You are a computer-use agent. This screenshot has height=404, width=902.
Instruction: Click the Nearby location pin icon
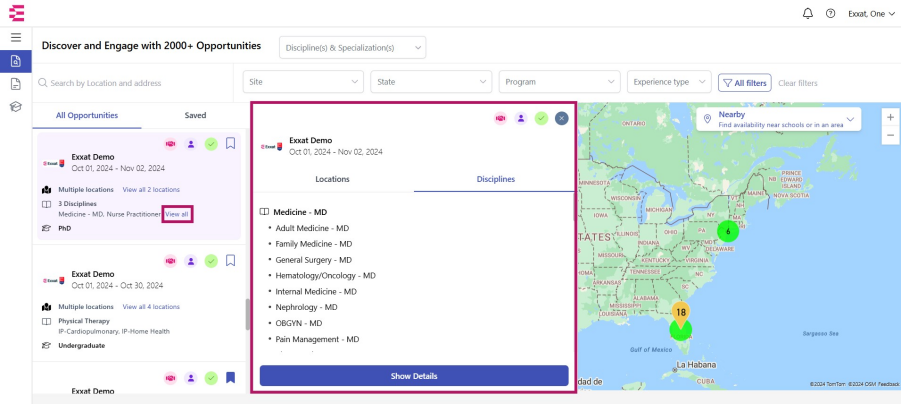pyautogui.click(x=708, y=119)
